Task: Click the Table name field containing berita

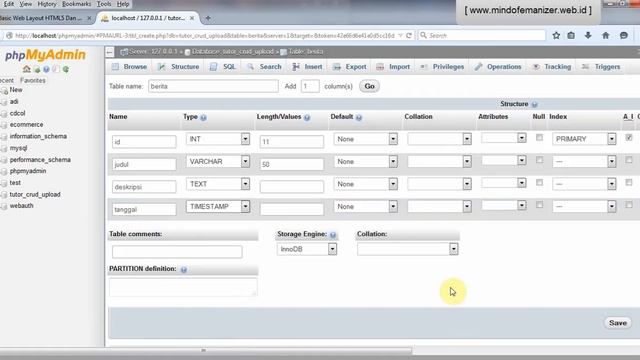Action: 213,86
